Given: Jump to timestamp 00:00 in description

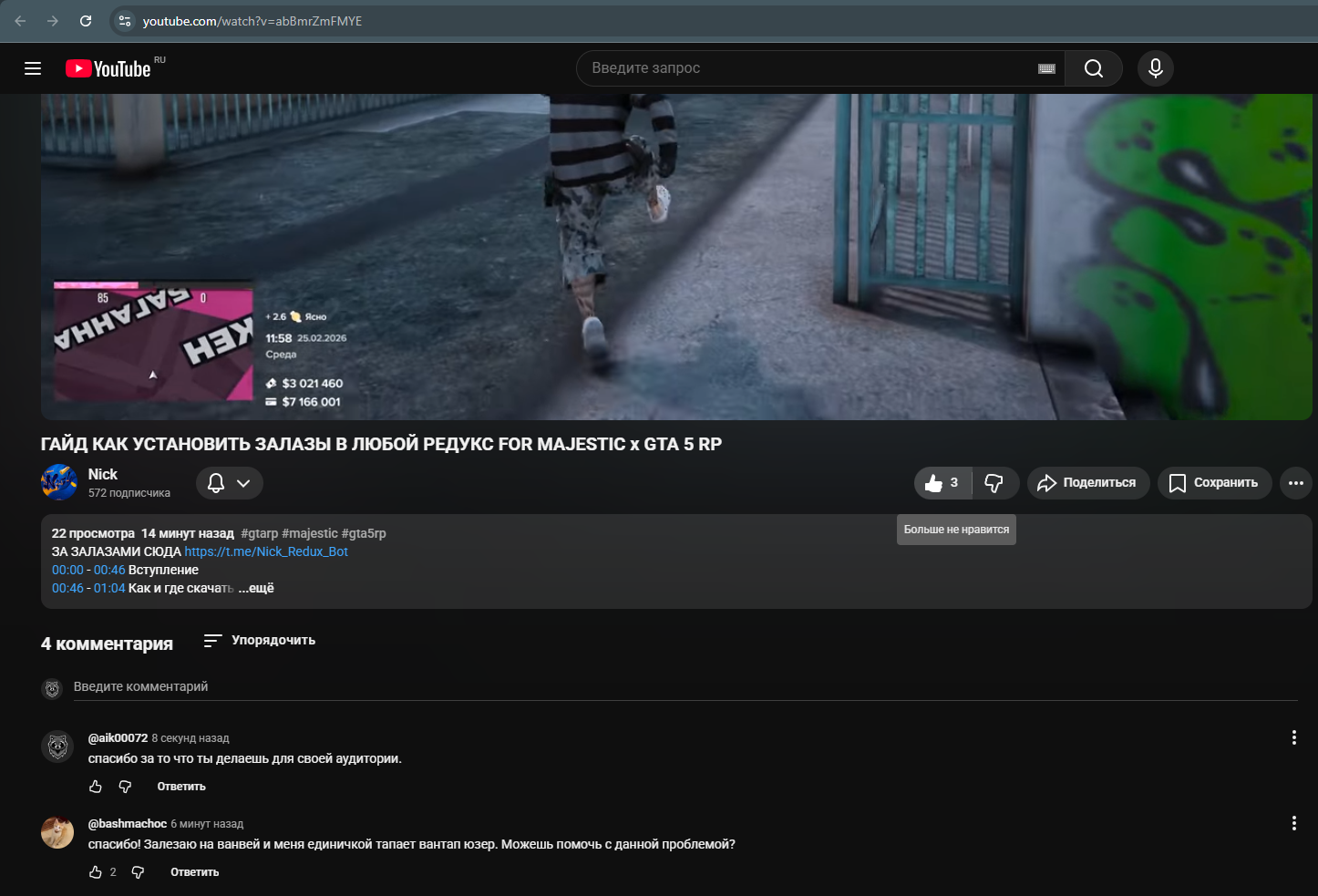Looking at the screenshot, I should tap(67, 571).
